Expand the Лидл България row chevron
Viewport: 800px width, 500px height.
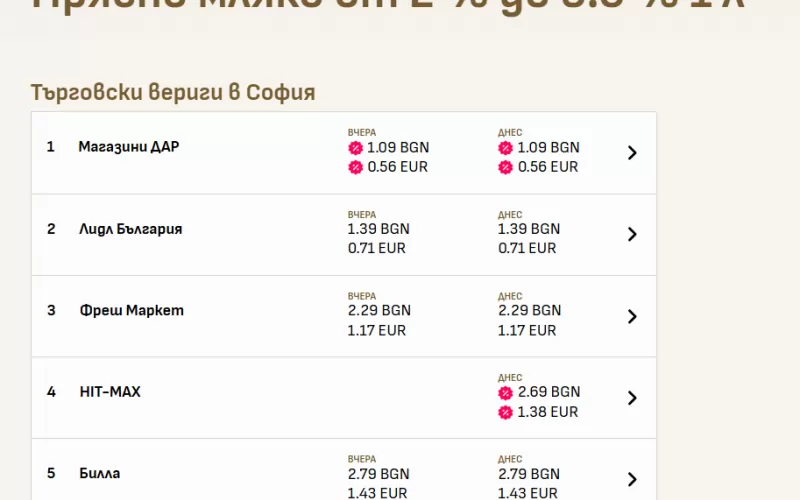[632, 234]
